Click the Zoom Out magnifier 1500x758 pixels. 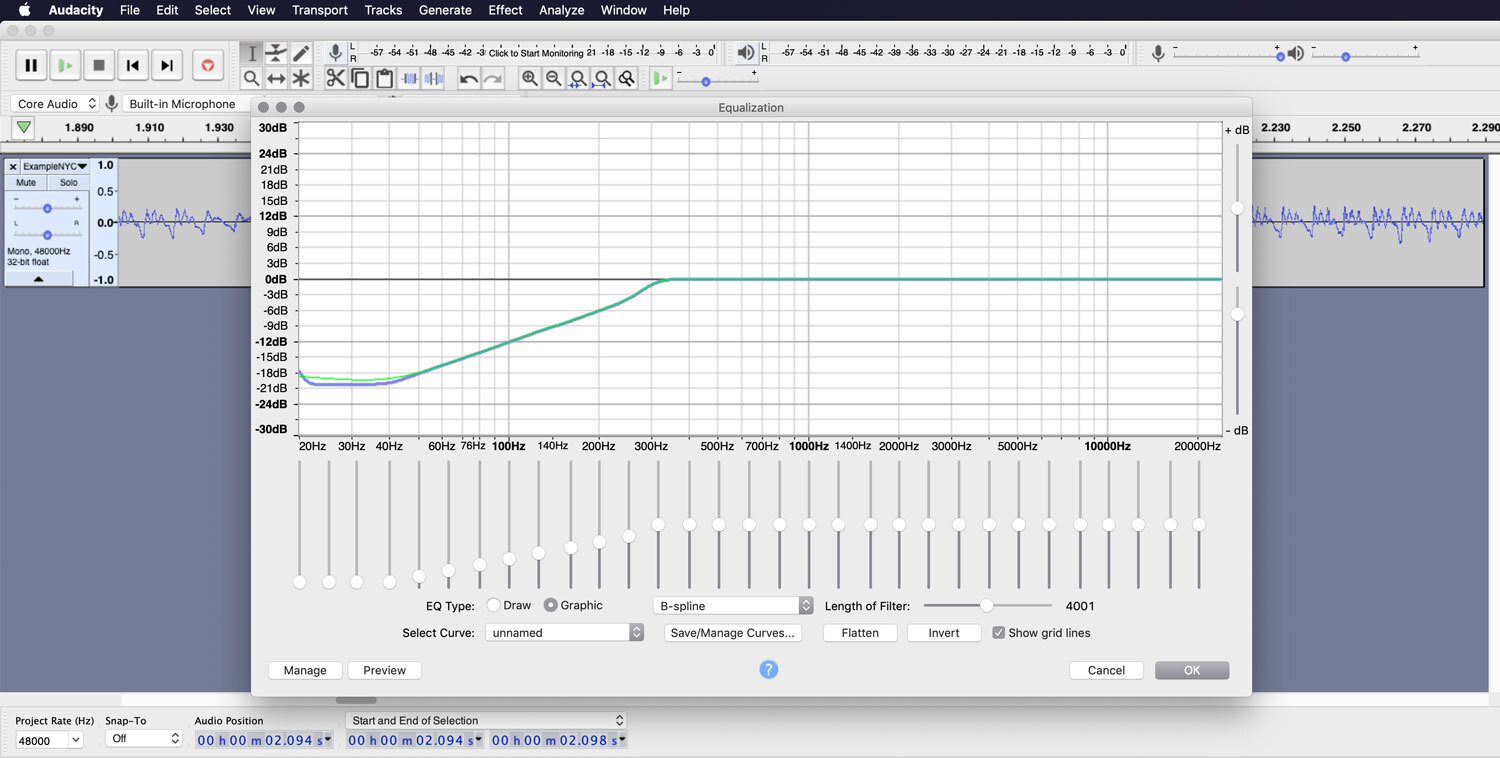click(554, 78)
